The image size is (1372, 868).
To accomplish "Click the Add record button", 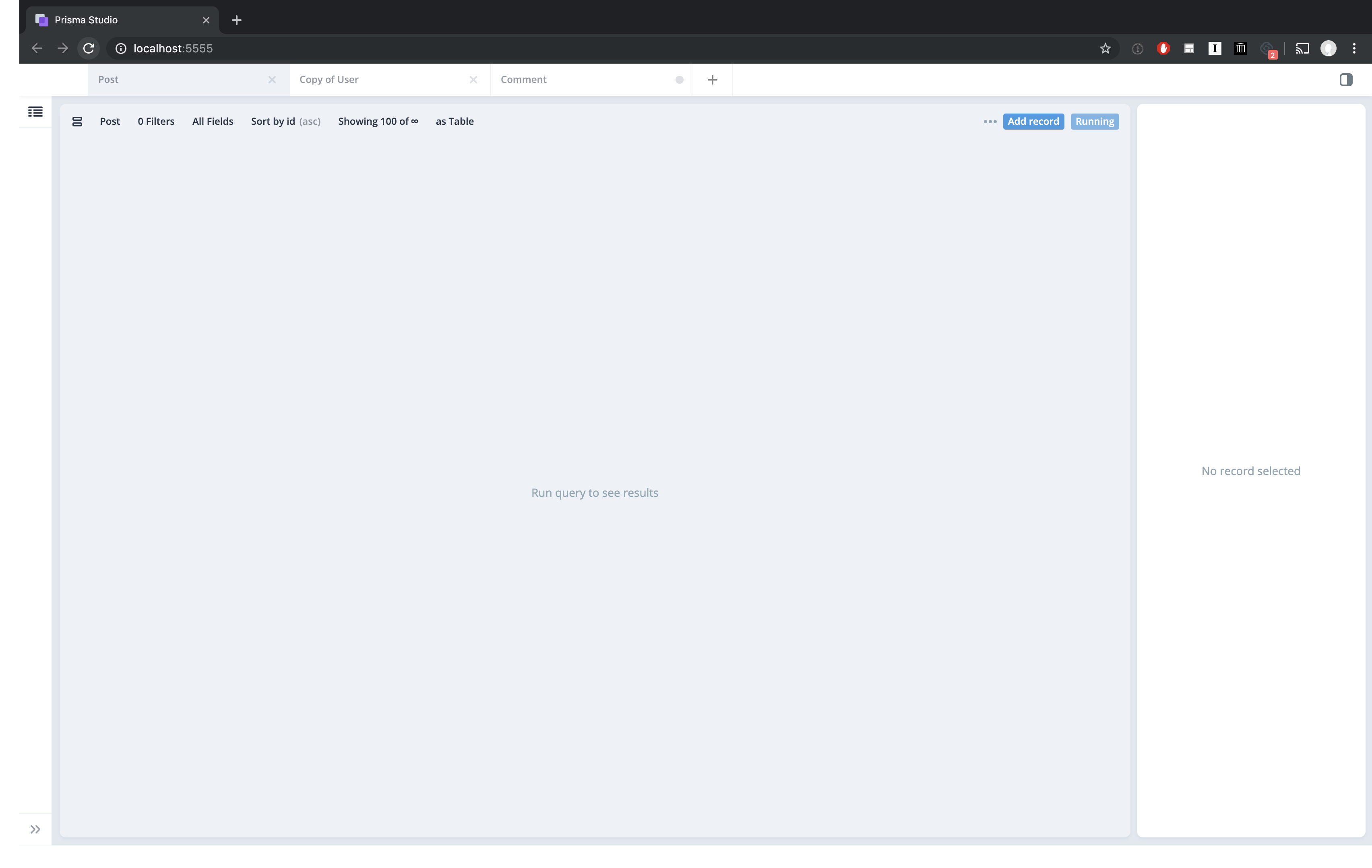I will click(1033, 122).
